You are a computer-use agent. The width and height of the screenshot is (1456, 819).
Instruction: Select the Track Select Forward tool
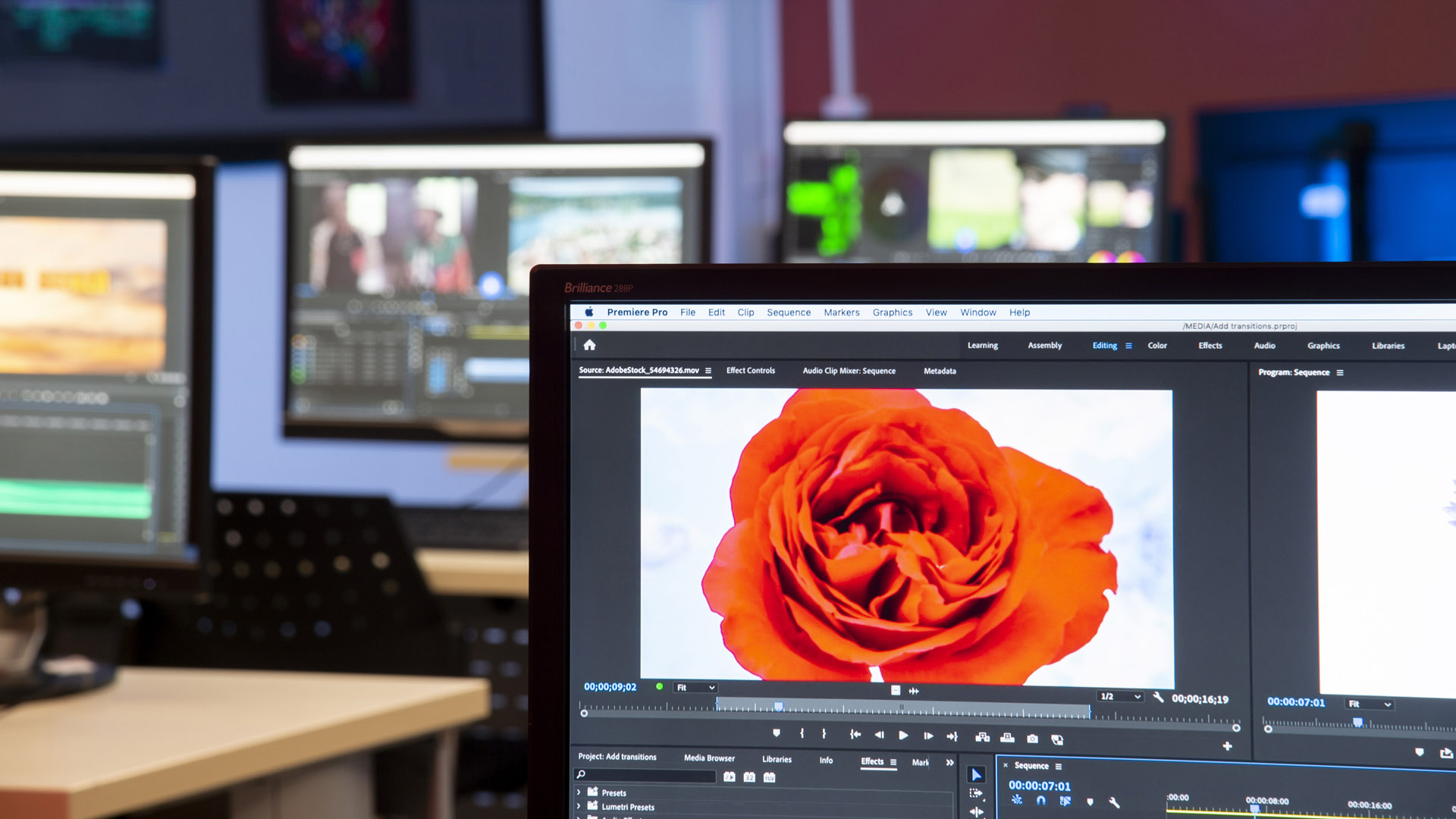click(976, 793)
